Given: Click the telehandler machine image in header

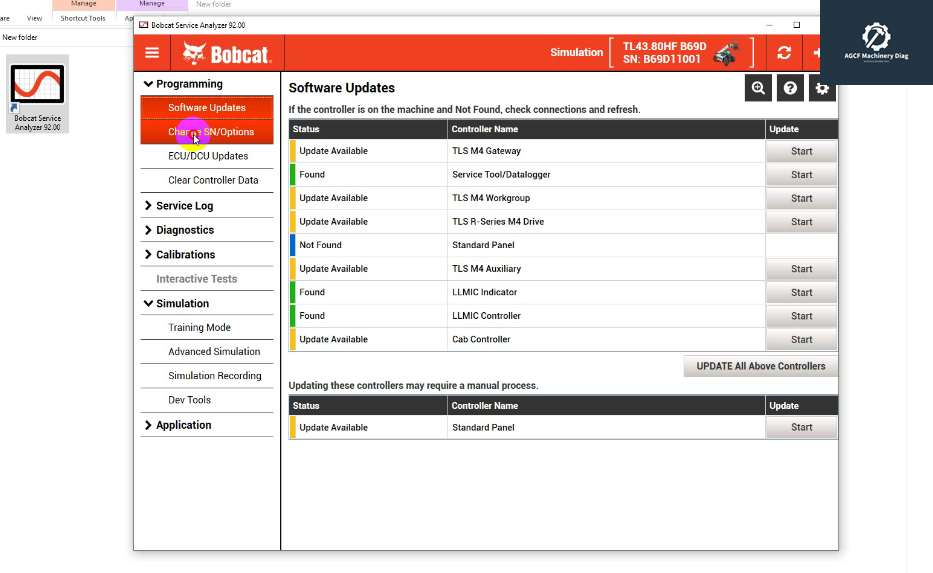Looking at the screenshot, I should [x=727, y=53].
